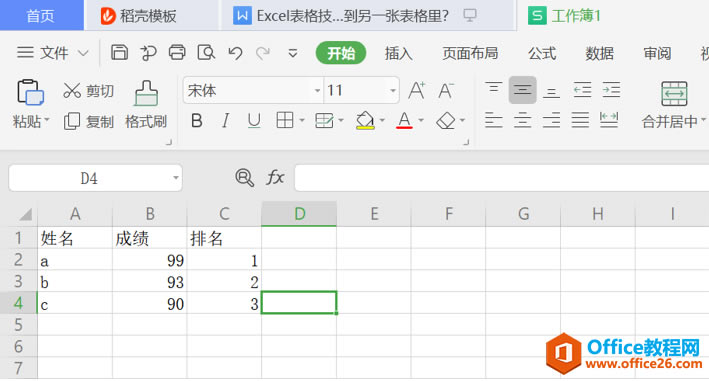Click the Clear eraser icon
The height and width of the screenshot is (381, 709).
446,121
